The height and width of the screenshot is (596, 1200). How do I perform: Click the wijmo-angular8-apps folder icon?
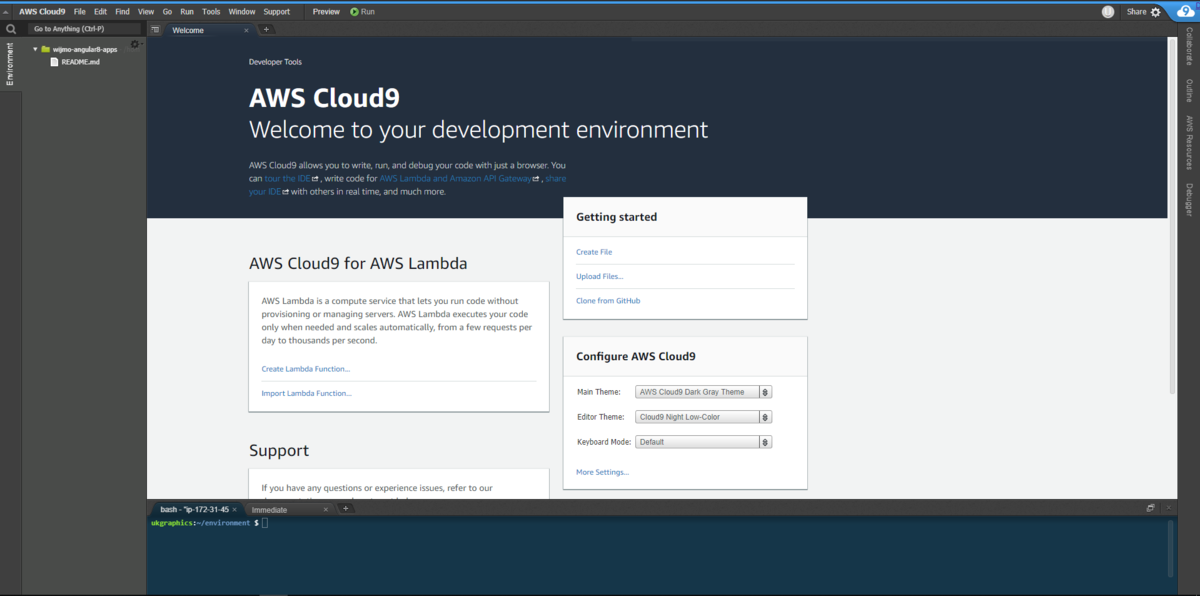click(x=46, y=49)
